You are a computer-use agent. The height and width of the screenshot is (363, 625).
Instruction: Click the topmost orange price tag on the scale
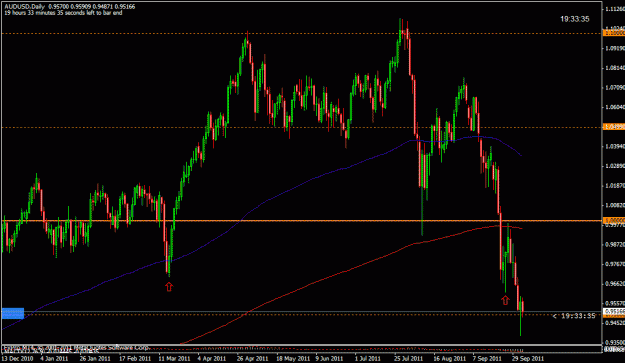tap(614, 33)
